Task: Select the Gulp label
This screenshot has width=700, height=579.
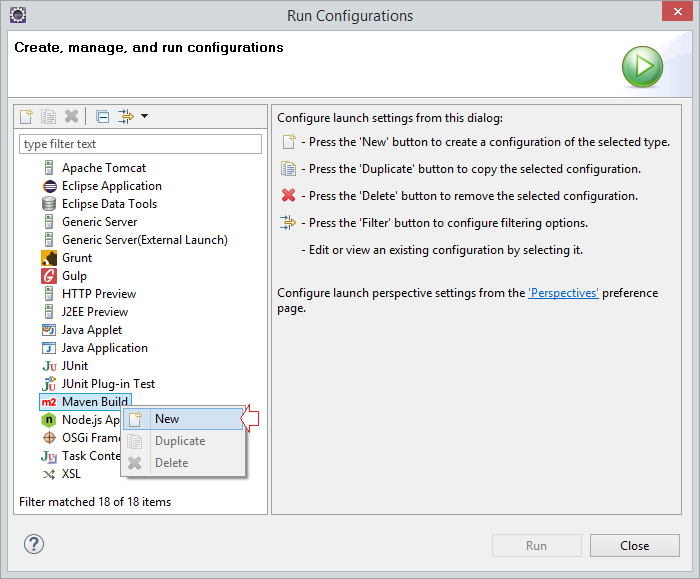Action: pos(74,276)
